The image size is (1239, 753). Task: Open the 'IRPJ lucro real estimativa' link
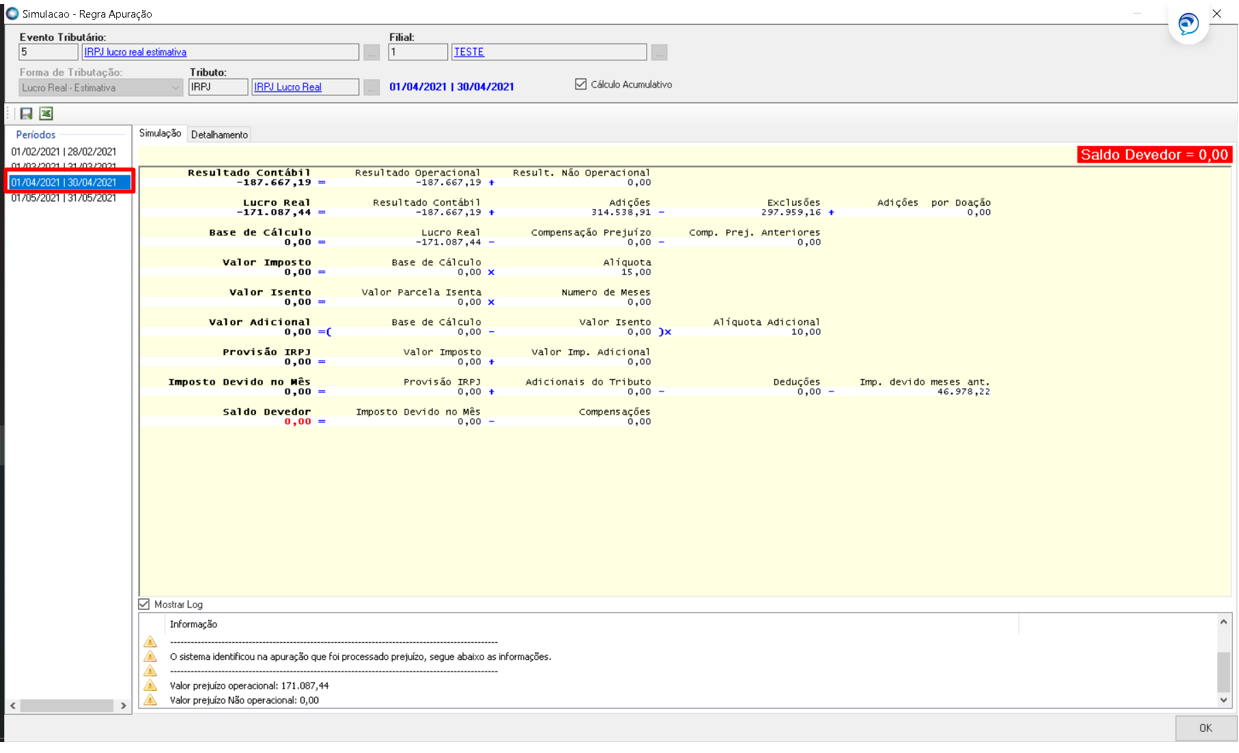coord(135,52)
